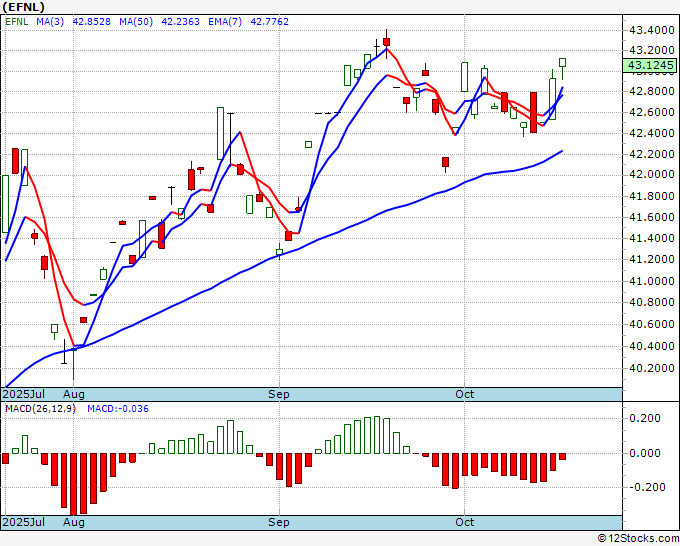Screen dimensions: 680x546
Task: Click the MA(50) legend label
Action: tap(136, 22)
